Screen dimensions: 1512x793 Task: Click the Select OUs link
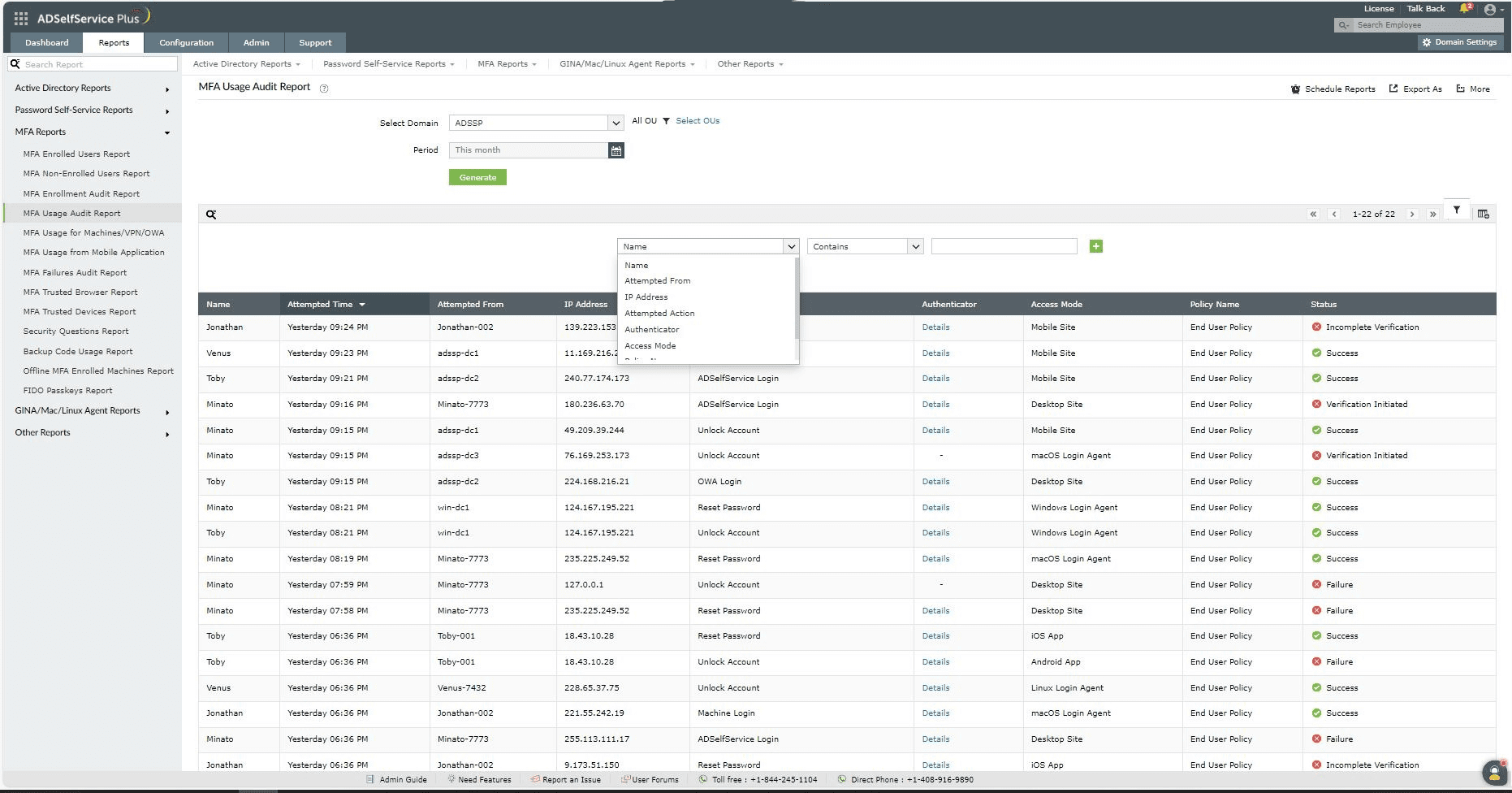click(x=698, y=121)
